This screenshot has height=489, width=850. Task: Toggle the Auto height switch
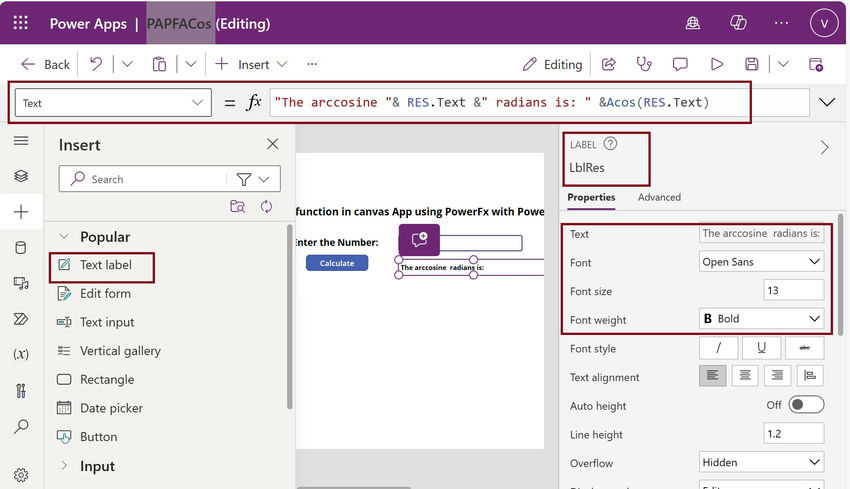[x=806, y=405]
